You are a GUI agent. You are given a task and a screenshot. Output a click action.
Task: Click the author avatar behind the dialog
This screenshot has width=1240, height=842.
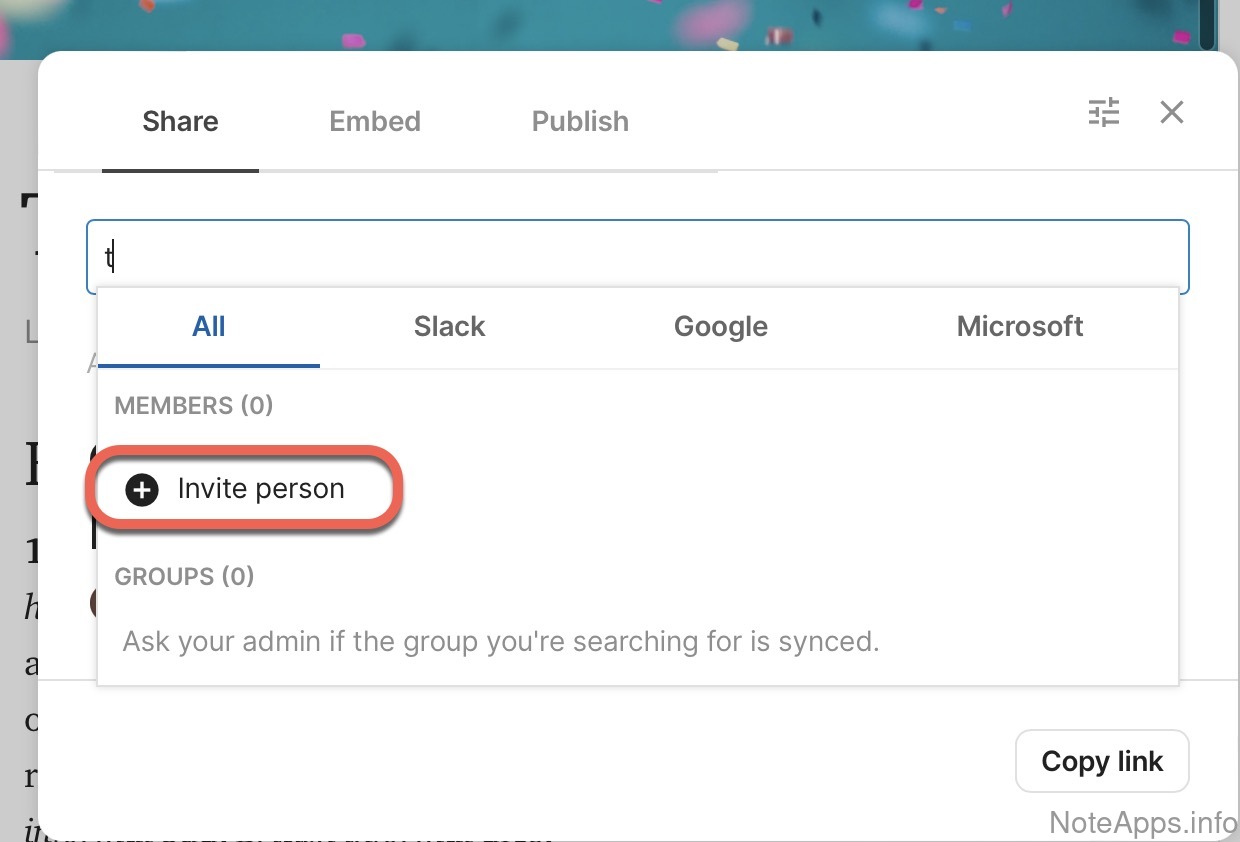(x=93, y=602)
